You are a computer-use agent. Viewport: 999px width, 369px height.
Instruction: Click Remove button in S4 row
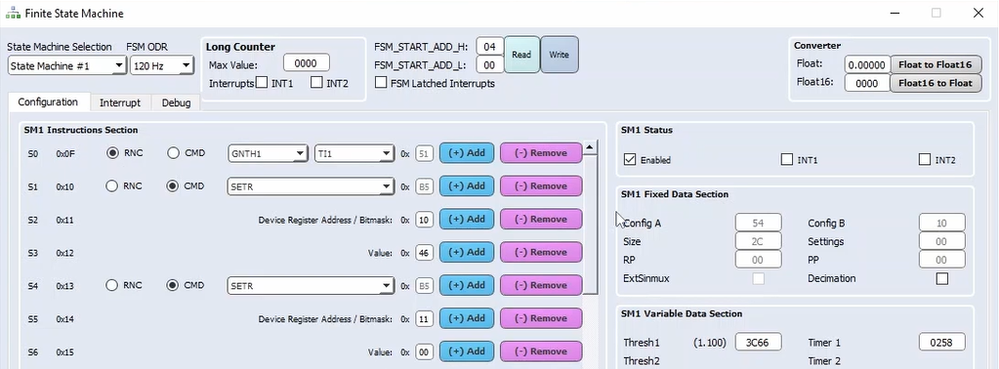pos(541,286)
